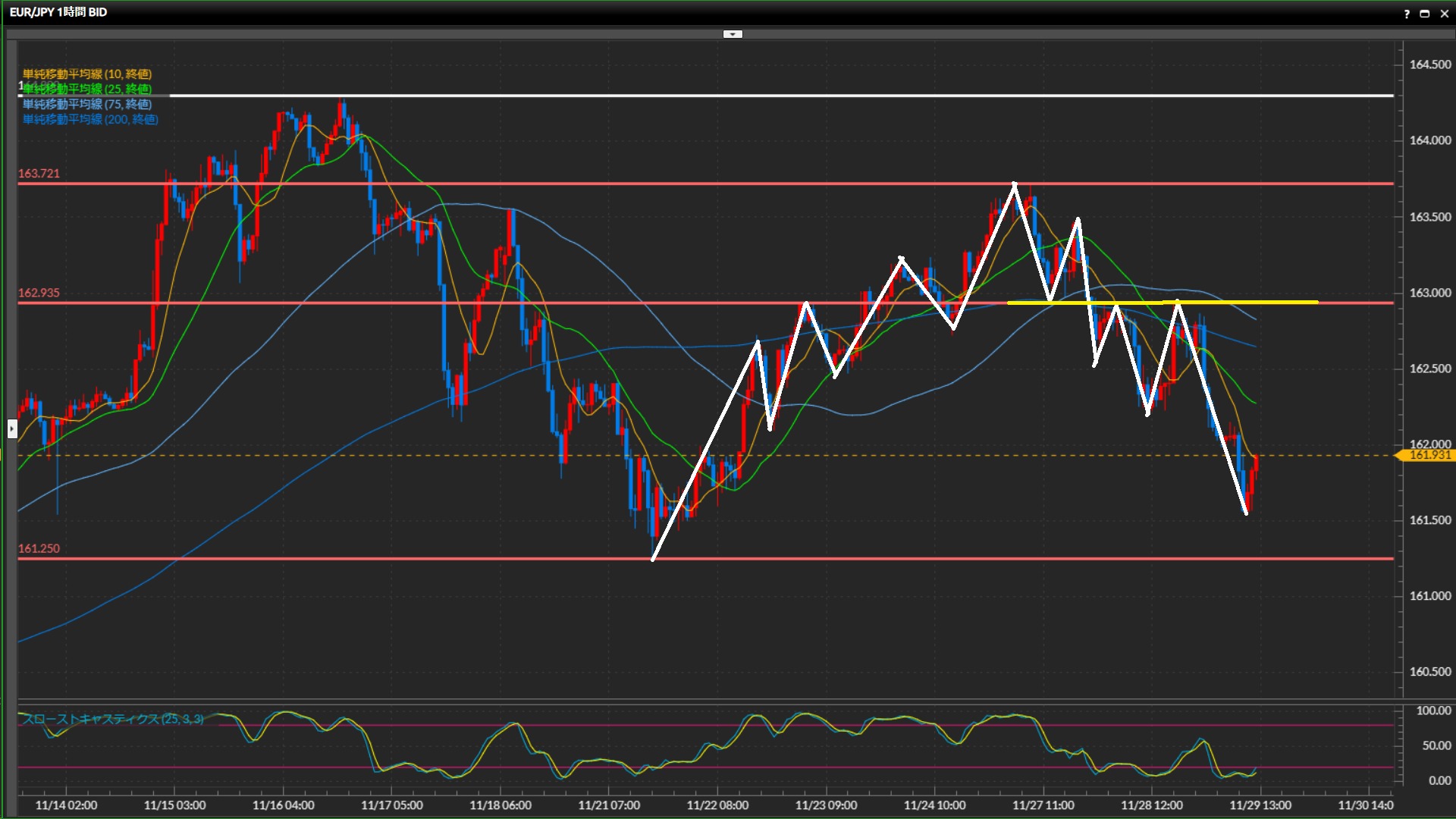Expand the top toolbar dropdown arrow
This screenshot has height=819, width=1456.
click(733, 34)
